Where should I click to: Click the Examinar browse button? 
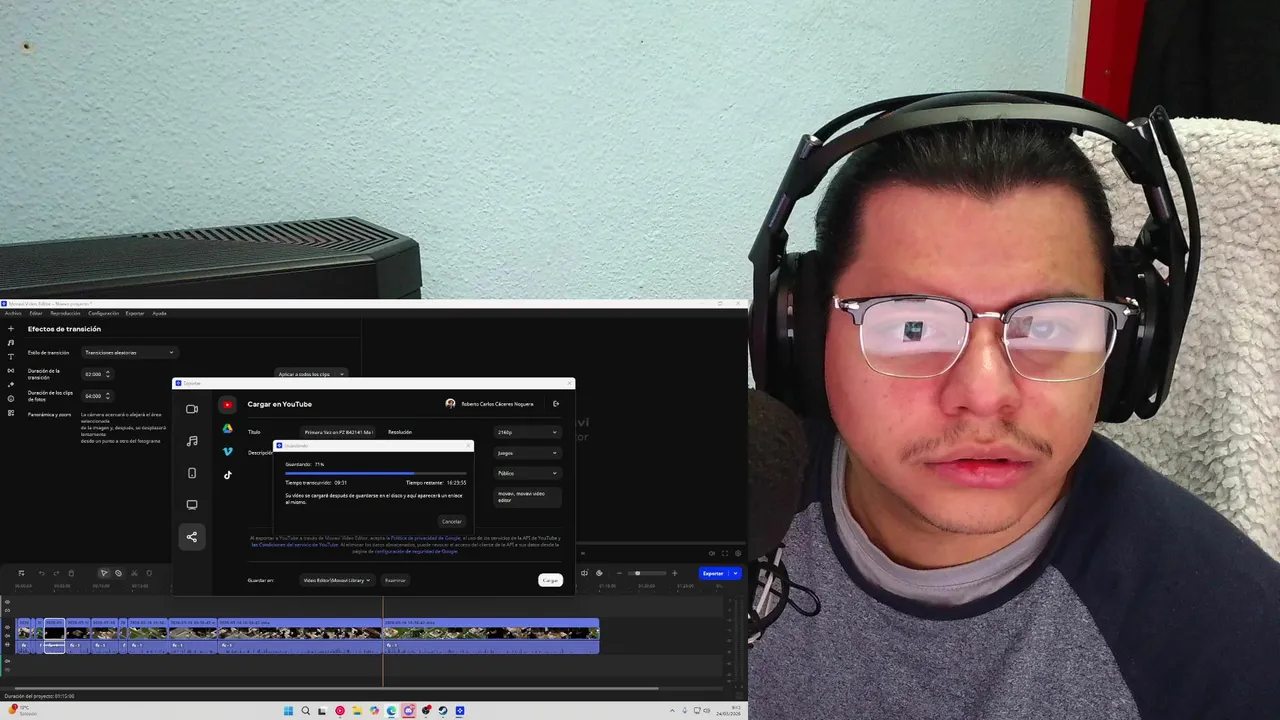click(x=396, y=580)
